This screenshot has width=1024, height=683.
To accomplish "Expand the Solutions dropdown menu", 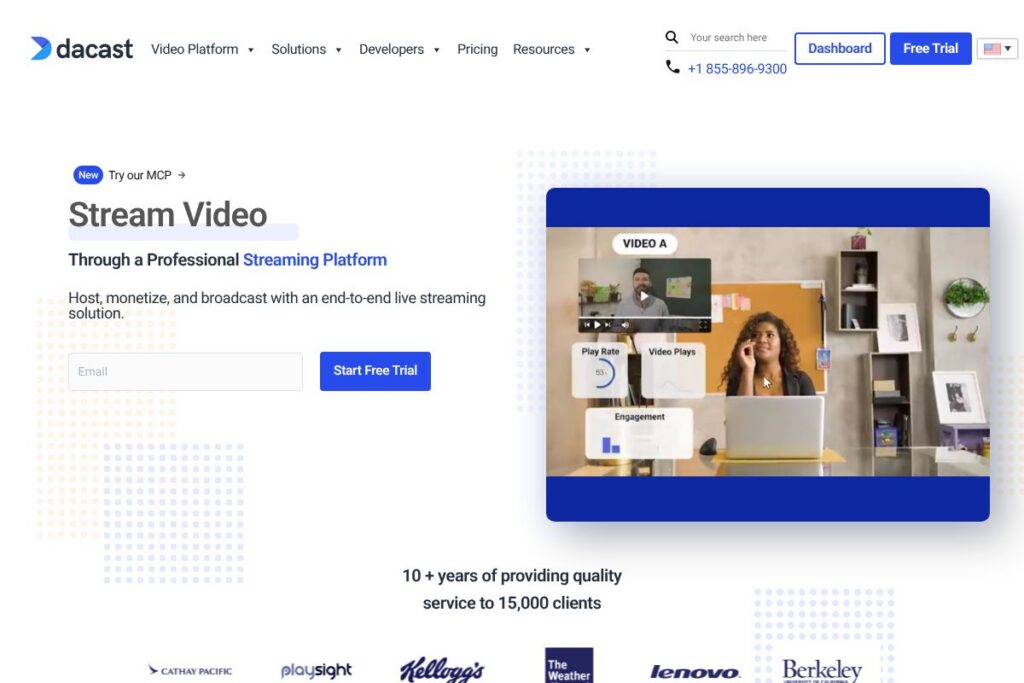I will [x=306, y=49].
